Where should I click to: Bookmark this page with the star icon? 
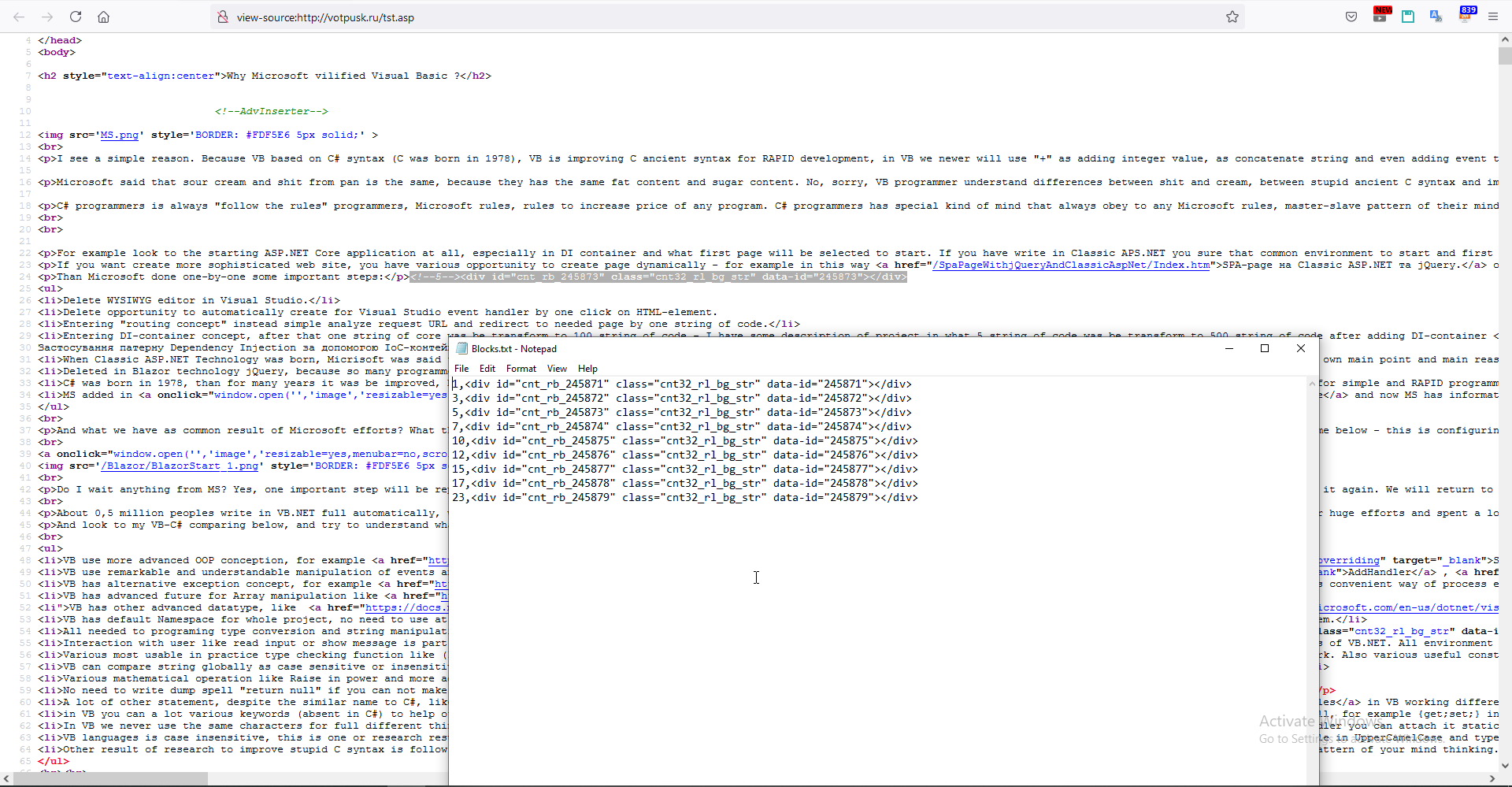tap(1232, 17)
